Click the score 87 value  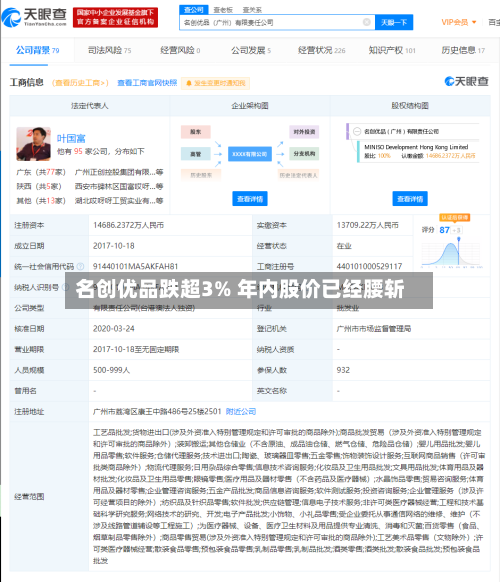point(444,230)
